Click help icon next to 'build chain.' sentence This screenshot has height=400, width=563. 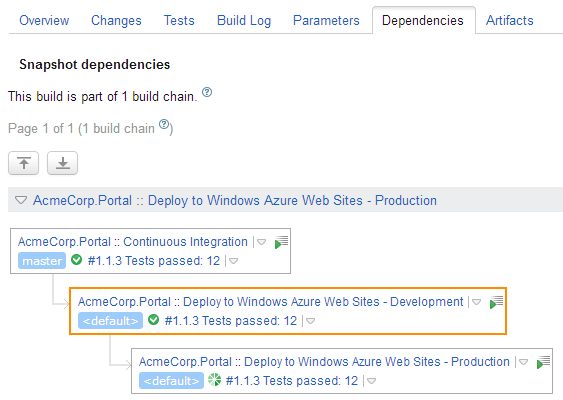tap(207, 92)
